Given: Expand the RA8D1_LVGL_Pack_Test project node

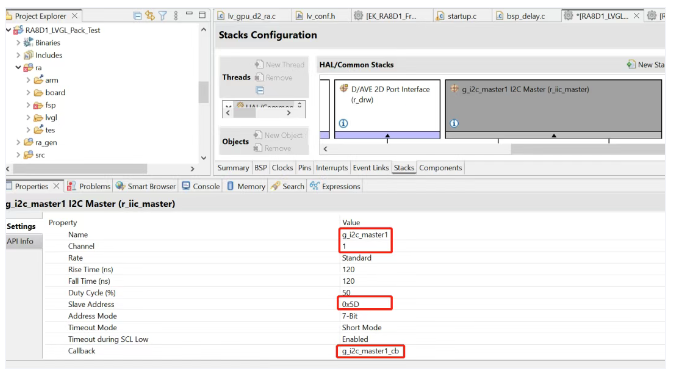Looking at the screenshot, I should (9, 30).
